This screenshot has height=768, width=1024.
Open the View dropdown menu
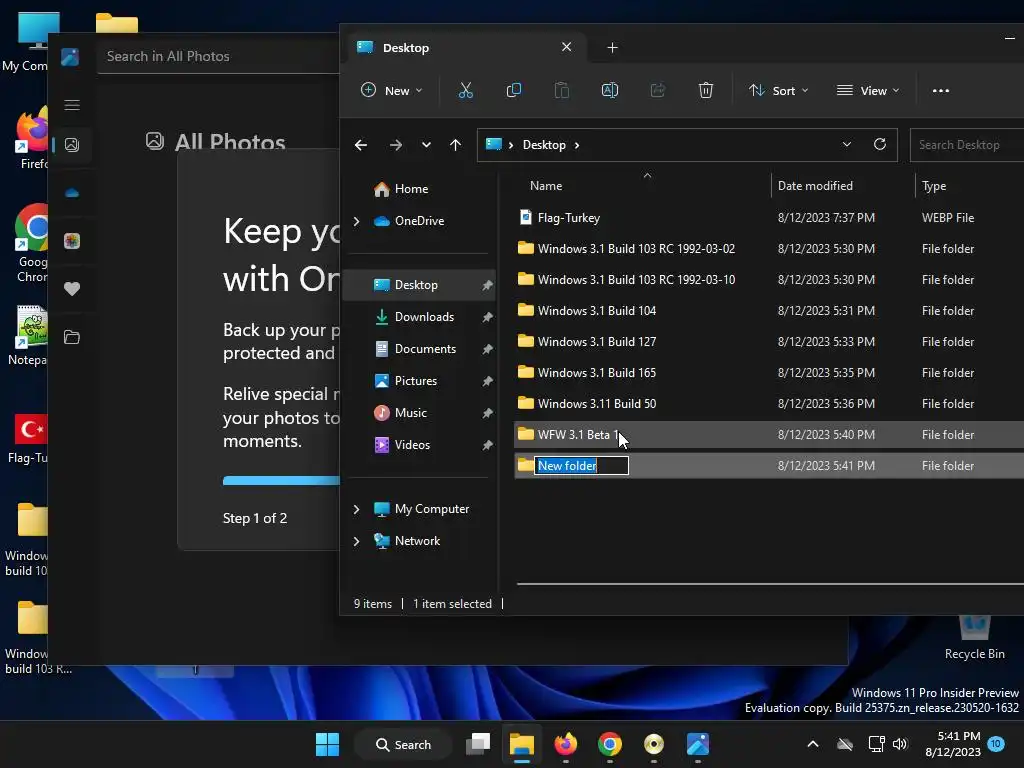click(x=869, y=90)
